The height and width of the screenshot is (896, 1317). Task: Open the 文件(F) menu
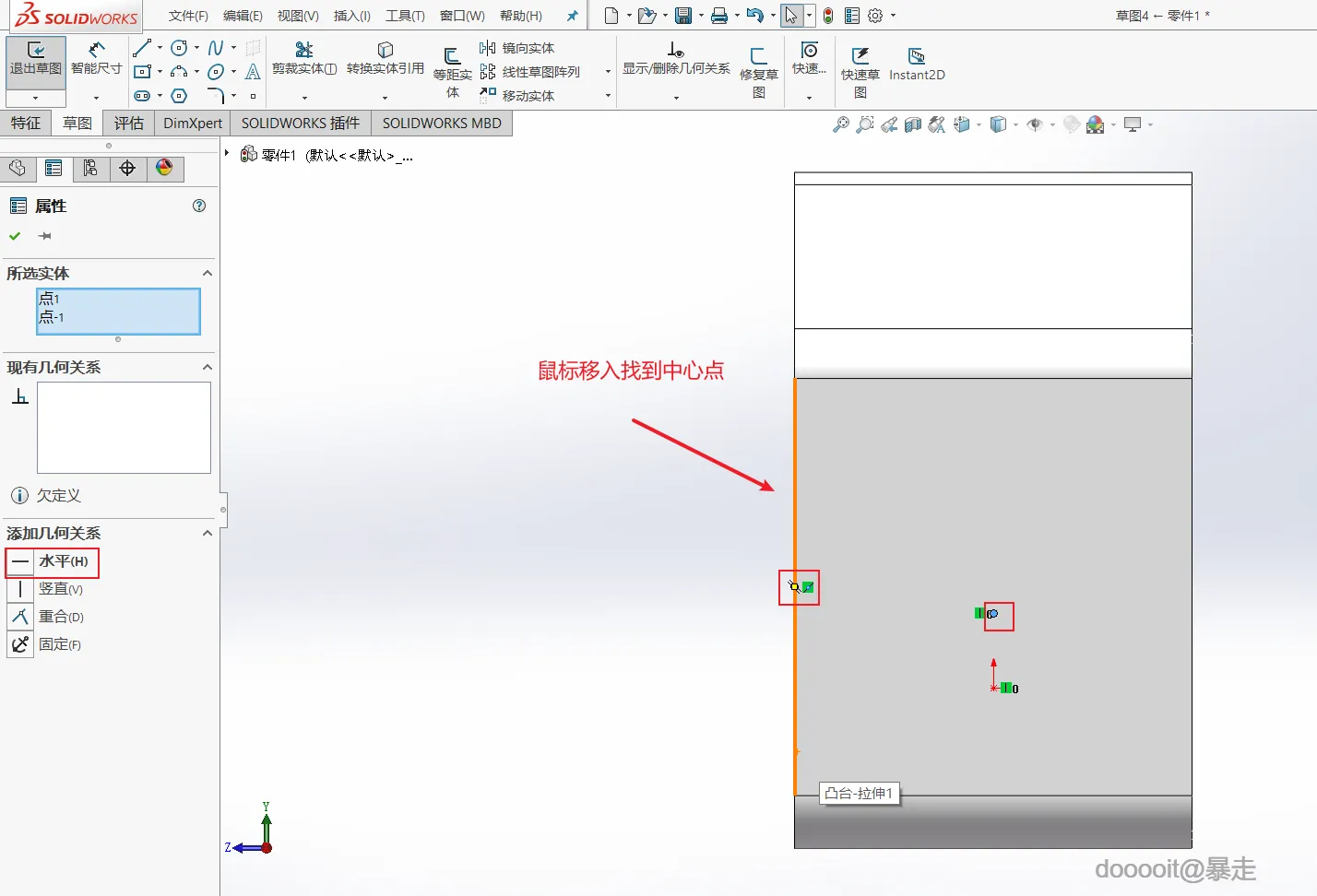(188, 16)
